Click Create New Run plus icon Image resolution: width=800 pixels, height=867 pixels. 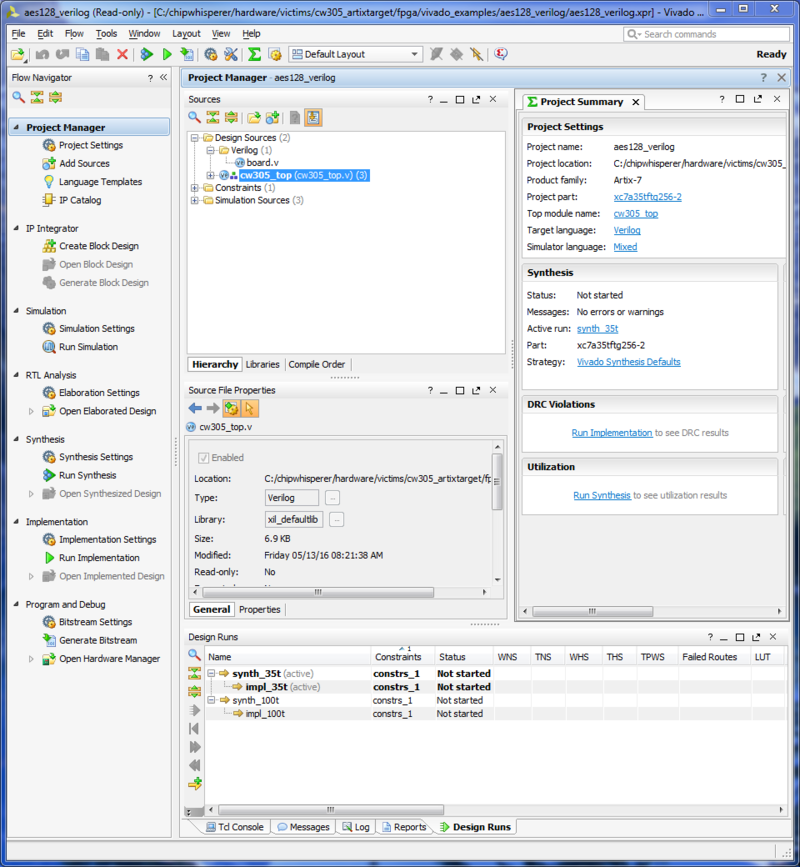pos(195,783)
